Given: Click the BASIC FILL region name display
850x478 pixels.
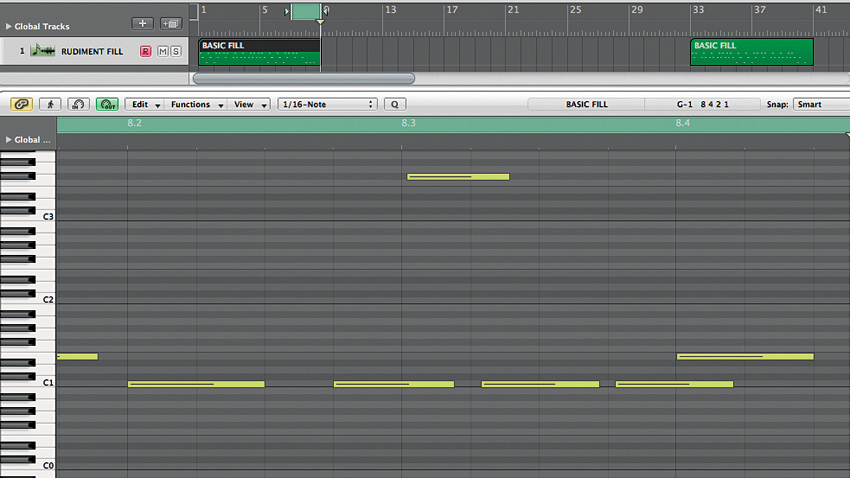Looking at the screenshot, I should pyautogui.click(x=587, y=104).
